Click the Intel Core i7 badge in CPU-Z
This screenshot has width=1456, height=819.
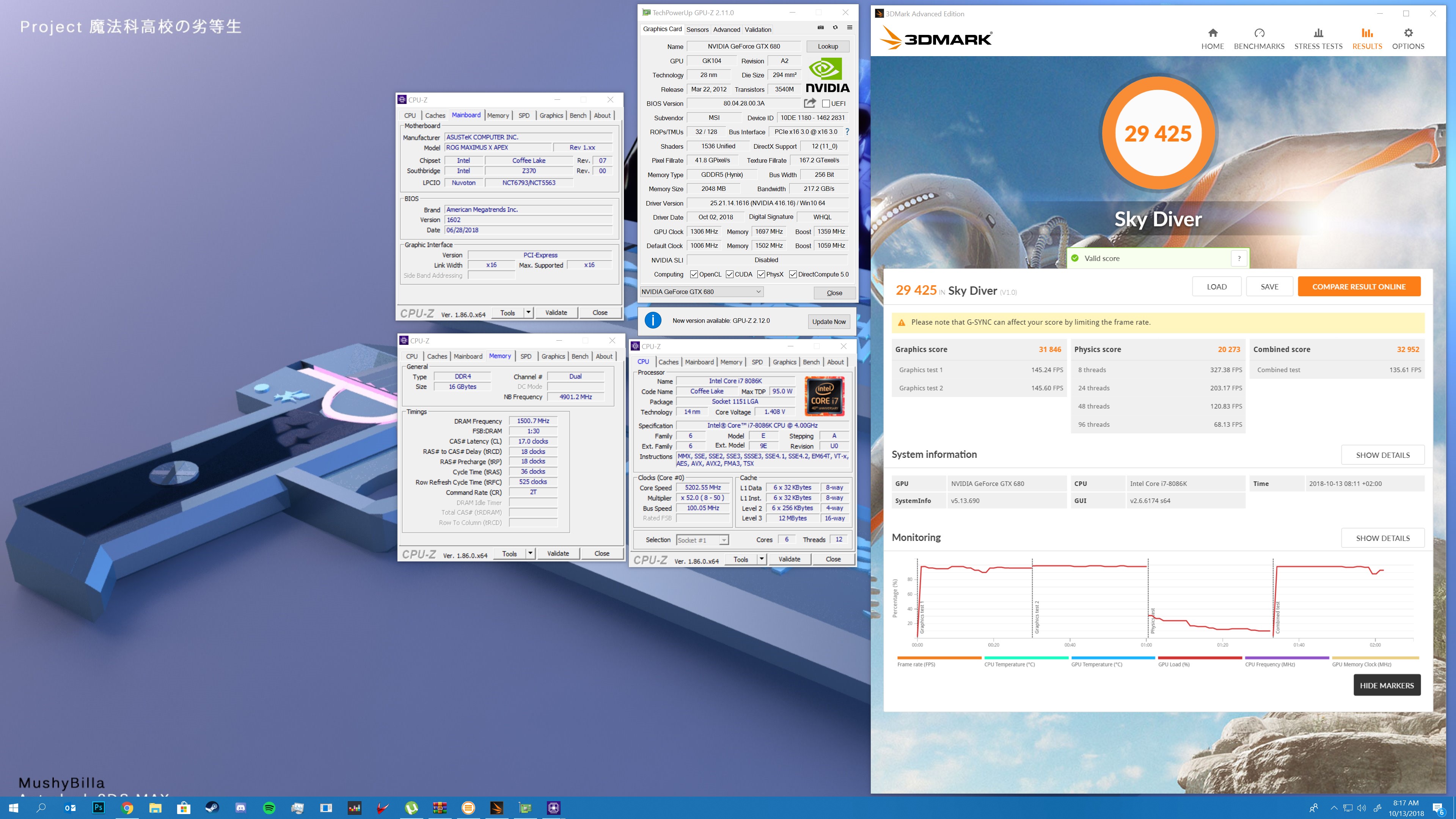(824, 396)
